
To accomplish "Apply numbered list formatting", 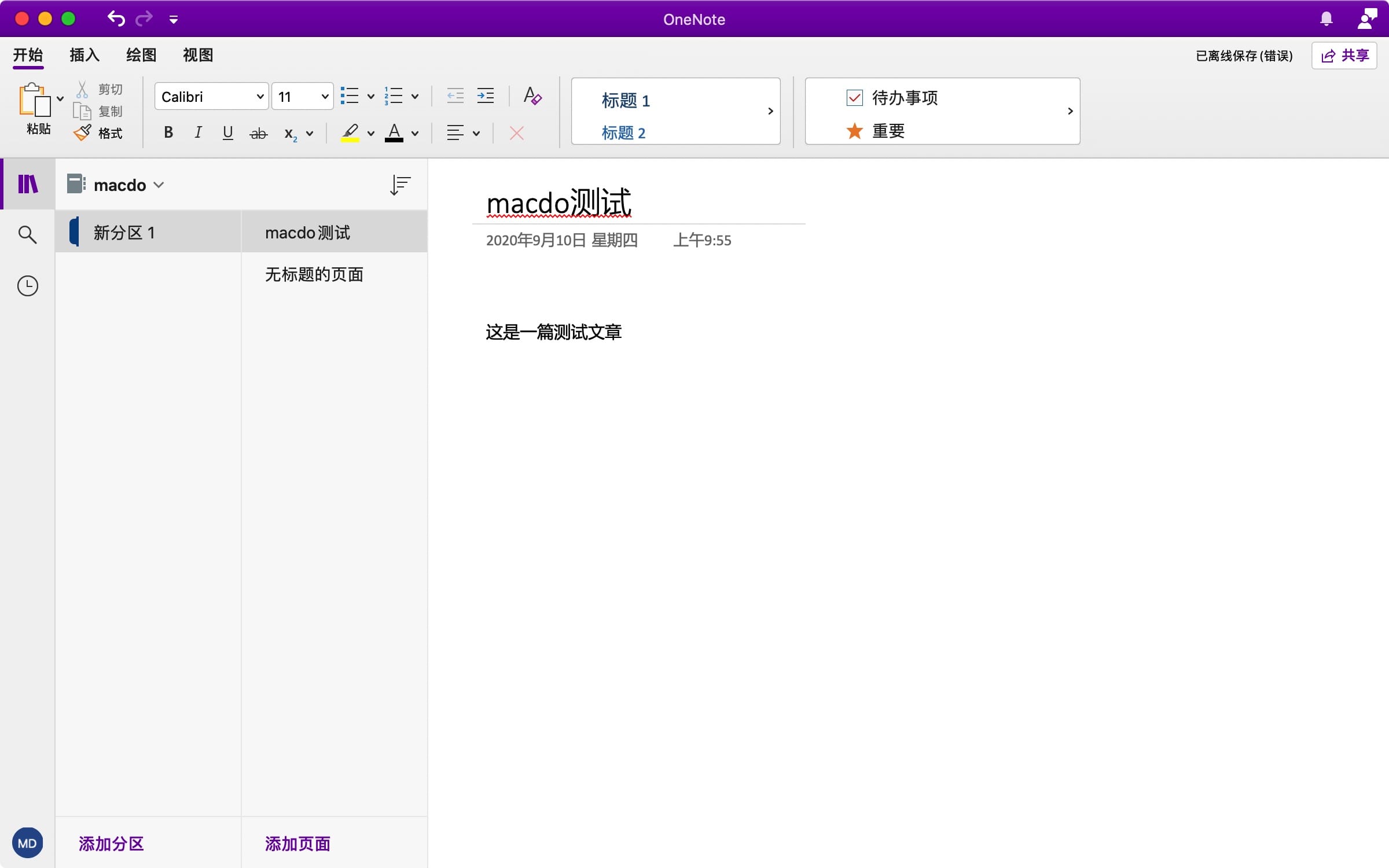I will click(x=394, y=96).
